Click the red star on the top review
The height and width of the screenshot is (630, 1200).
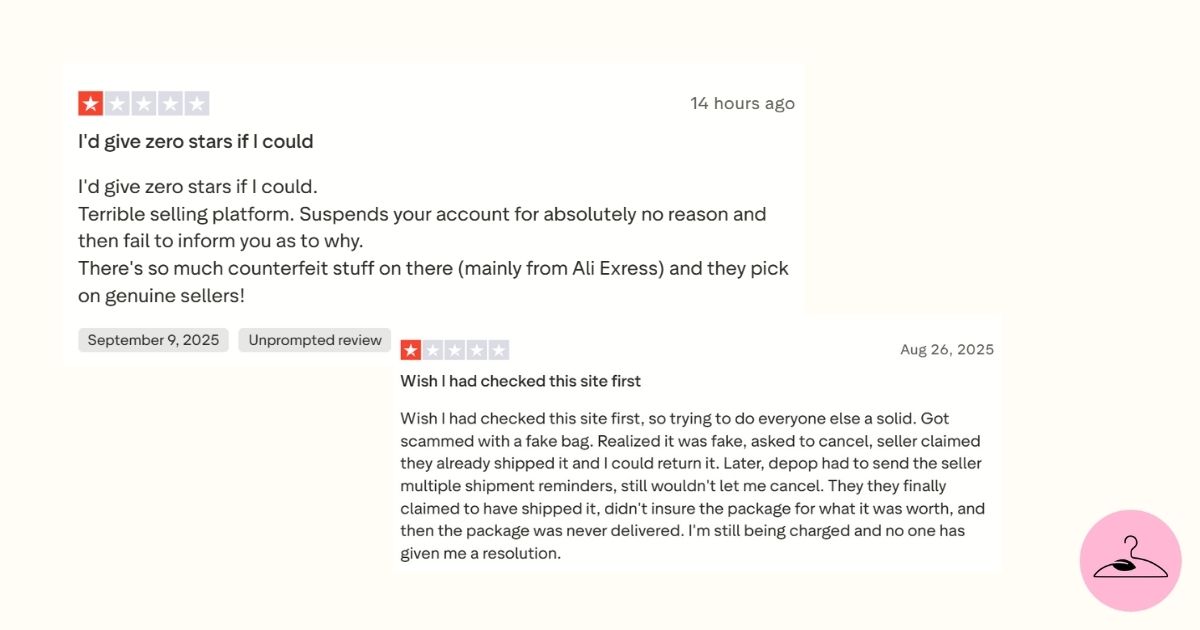tap(91, 104)
